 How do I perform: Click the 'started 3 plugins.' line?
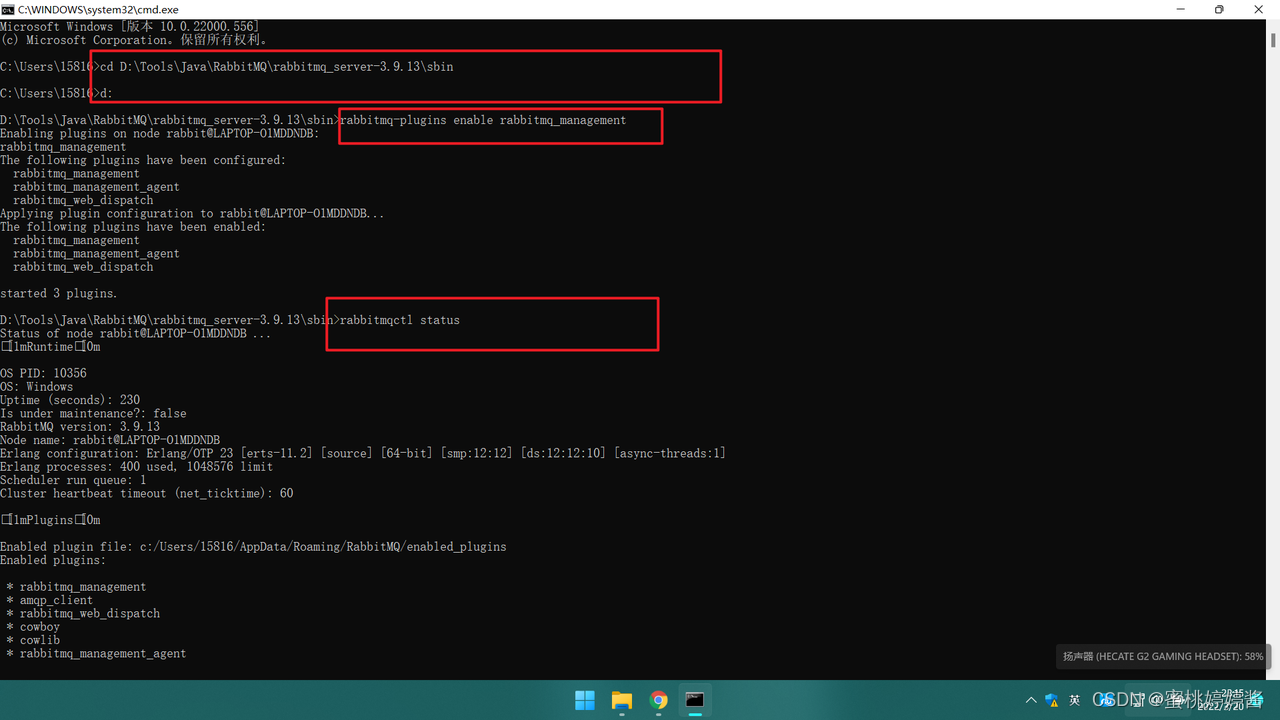point(59,293)
